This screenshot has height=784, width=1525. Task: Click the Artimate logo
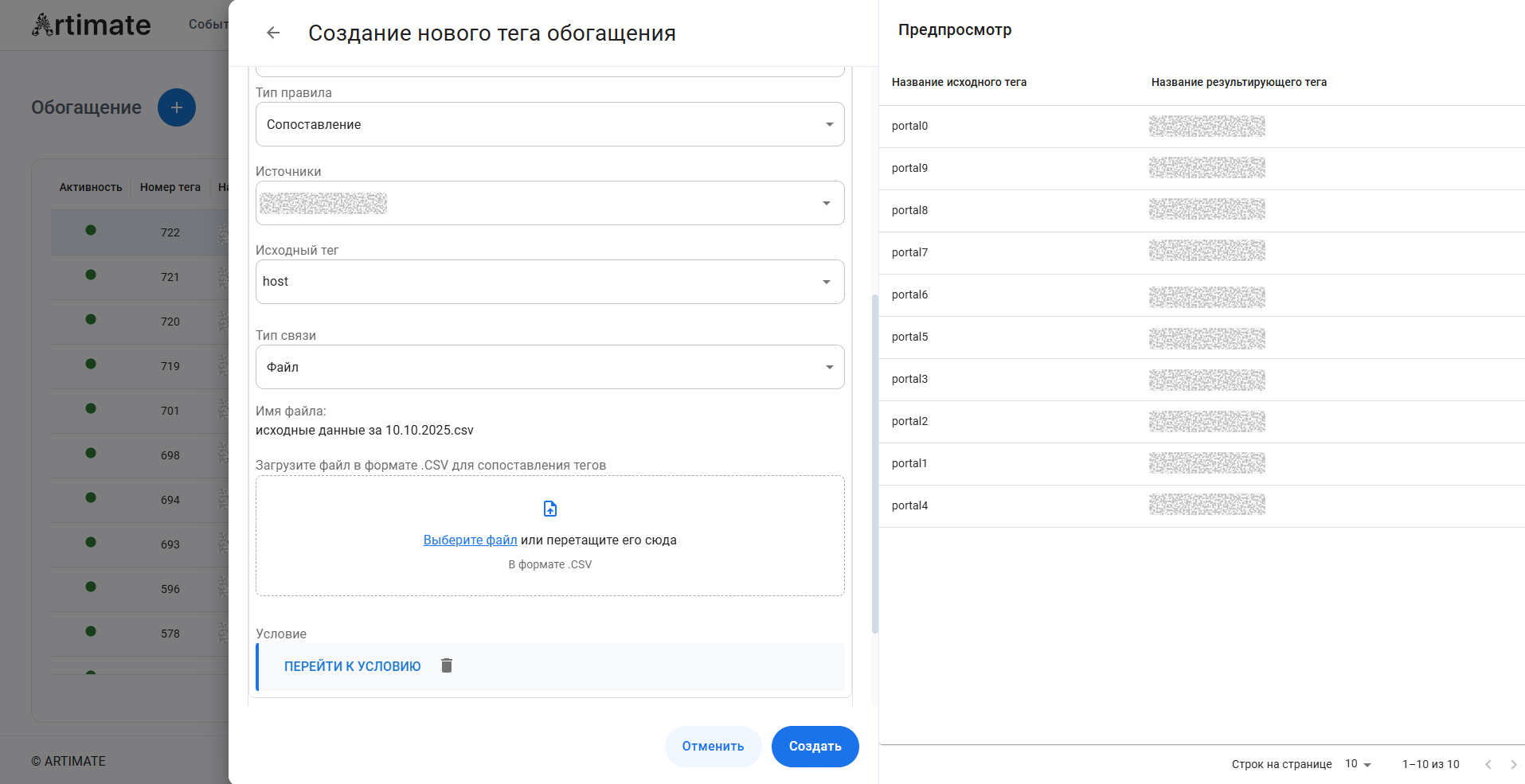point(91,25)
